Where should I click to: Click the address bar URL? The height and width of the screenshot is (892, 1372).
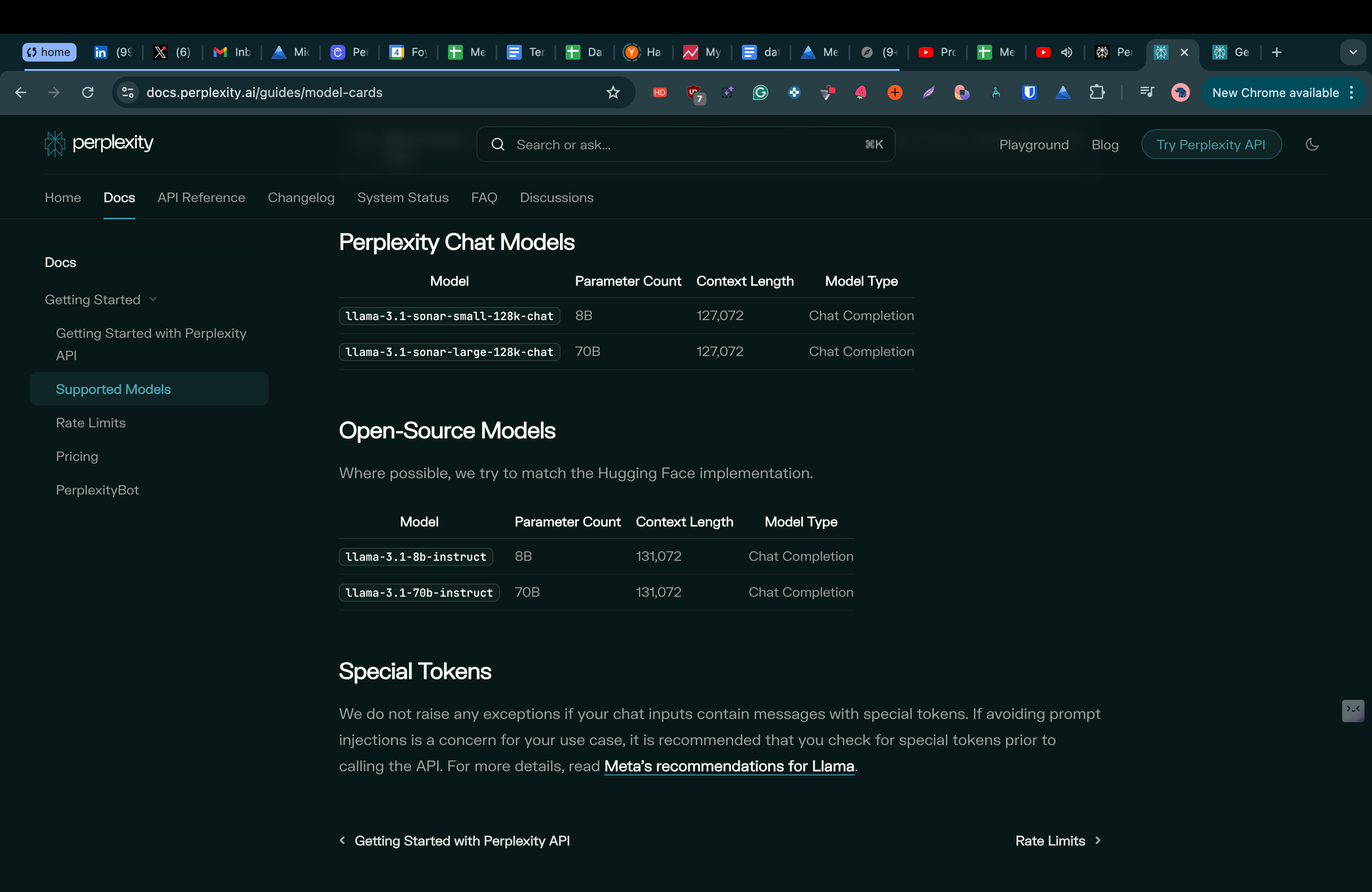[x=264, y=92]
